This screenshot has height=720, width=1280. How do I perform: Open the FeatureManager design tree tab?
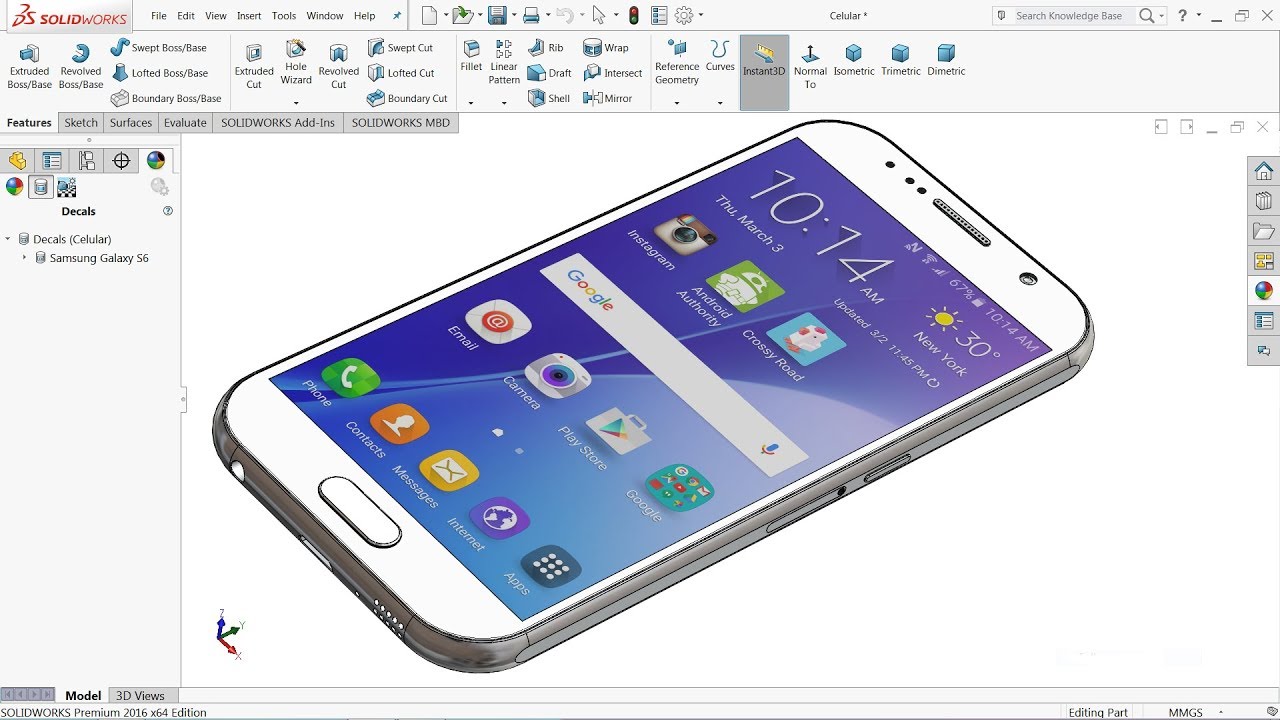pos(17,160)
